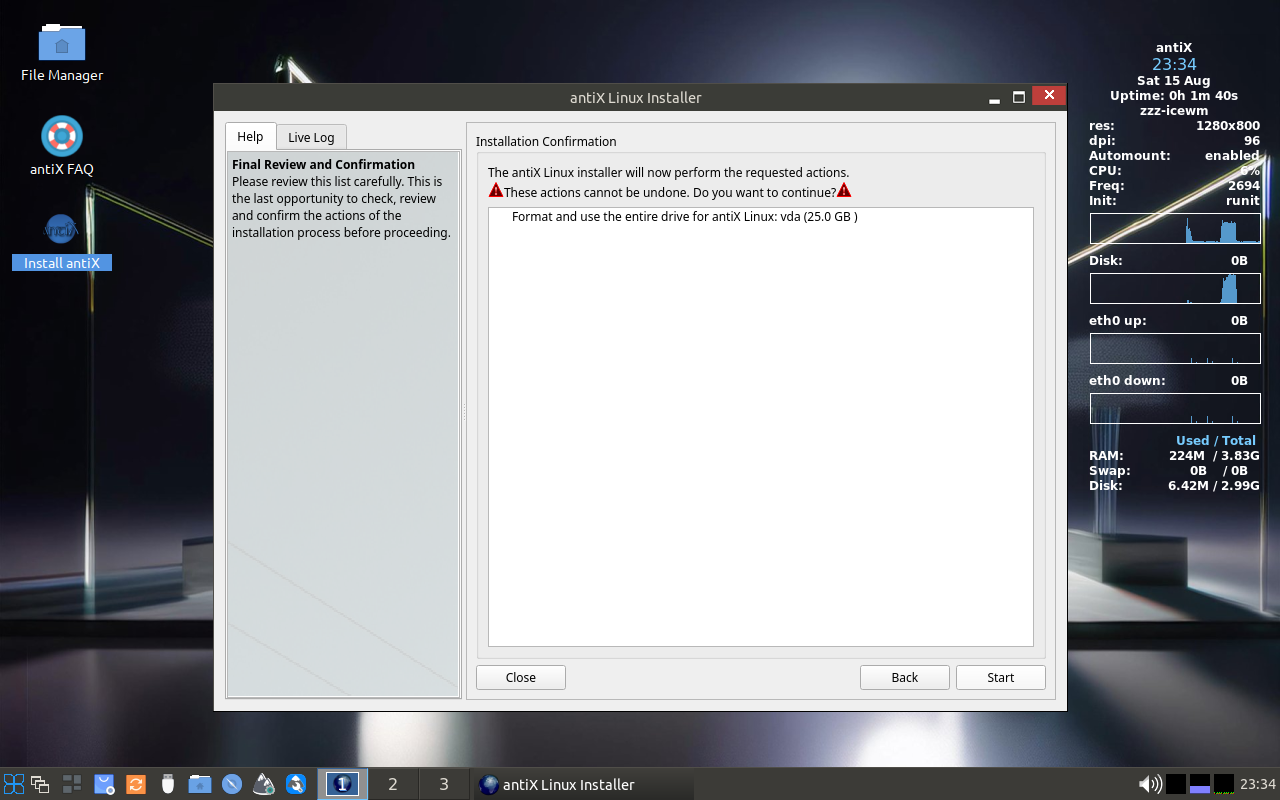The width and height of the screenshot is (1280, 800).
Task: Switch to workspace 2 in taskbar
Action: tap(393, 784)
